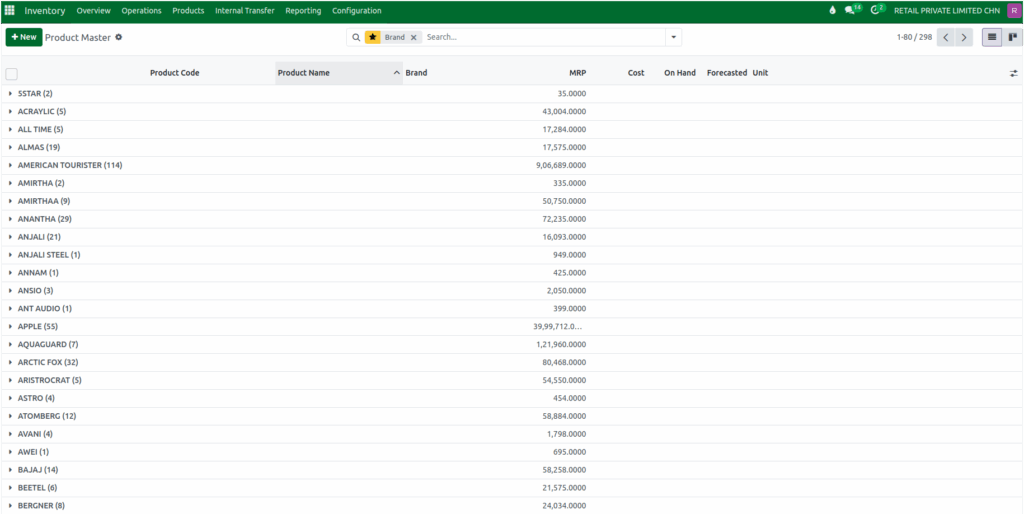
Task: Remove the Brand filter with the x
Action: pyautogui.click(x=413, y=37)
